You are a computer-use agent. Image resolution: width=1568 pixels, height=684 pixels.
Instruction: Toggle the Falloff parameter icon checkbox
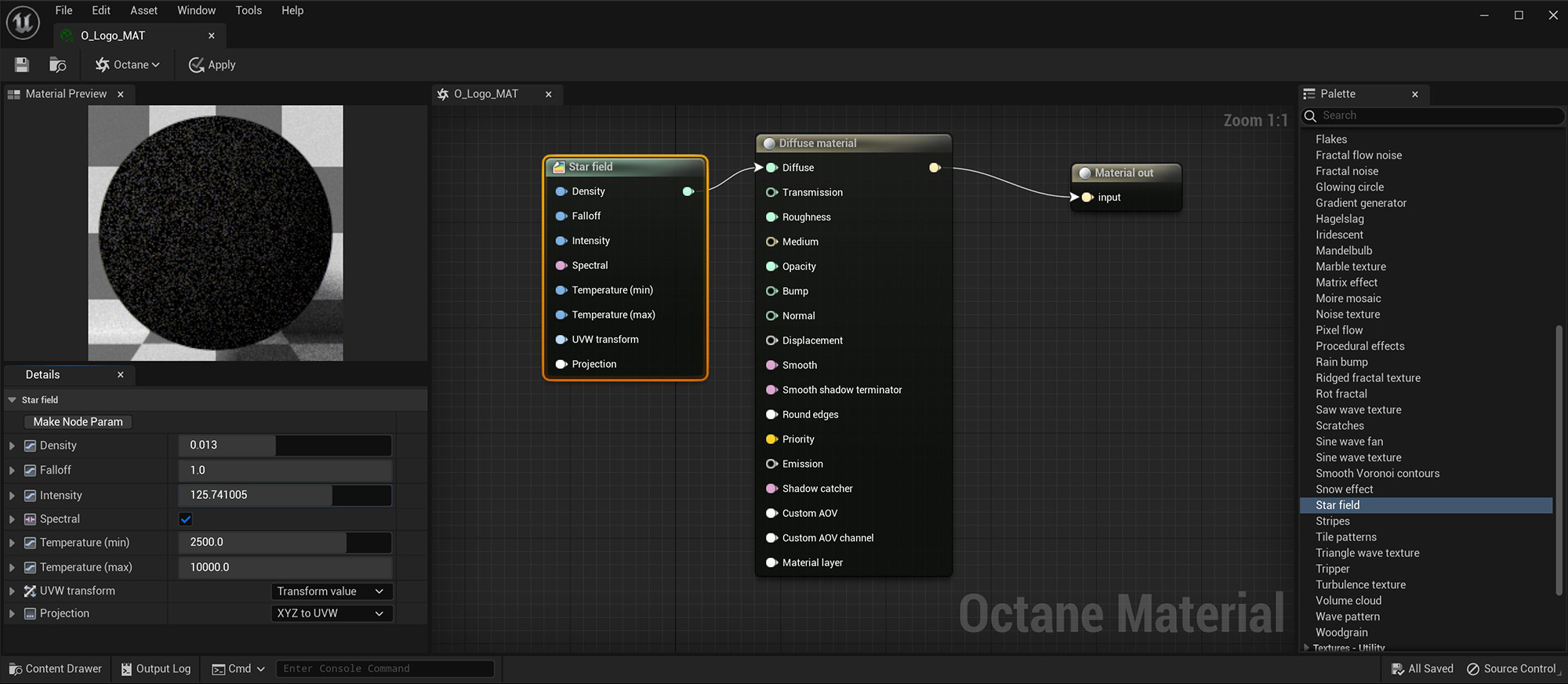[30, 471]
